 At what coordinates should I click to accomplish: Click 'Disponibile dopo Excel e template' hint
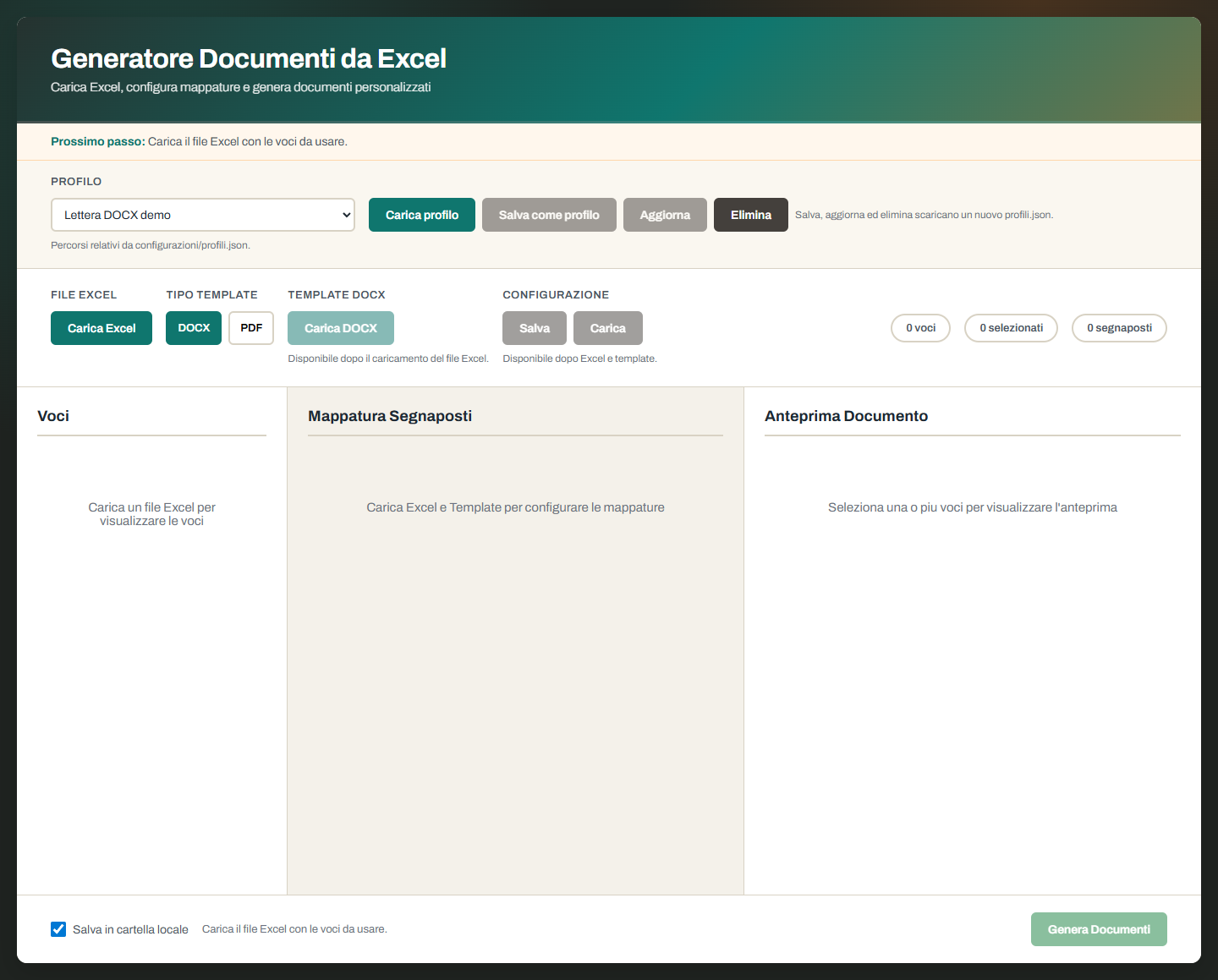tap(579, 359)
